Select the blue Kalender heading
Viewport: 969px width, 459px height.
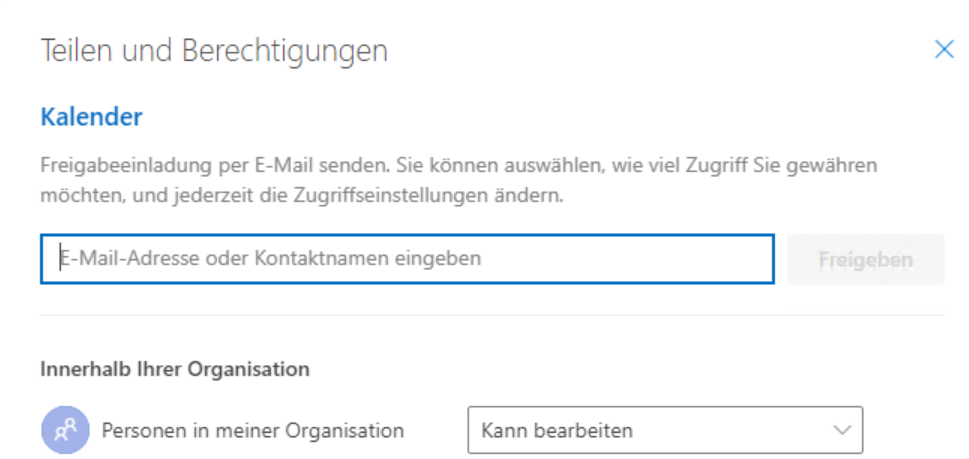pos(91,117)
